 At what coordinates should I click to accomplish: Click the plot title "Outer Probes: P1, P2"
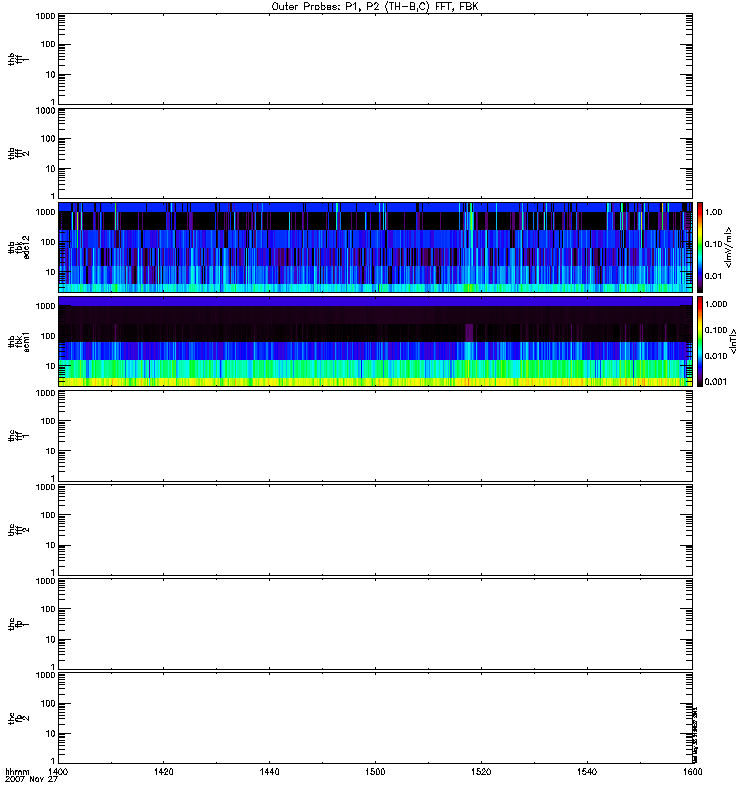(375, 6)
